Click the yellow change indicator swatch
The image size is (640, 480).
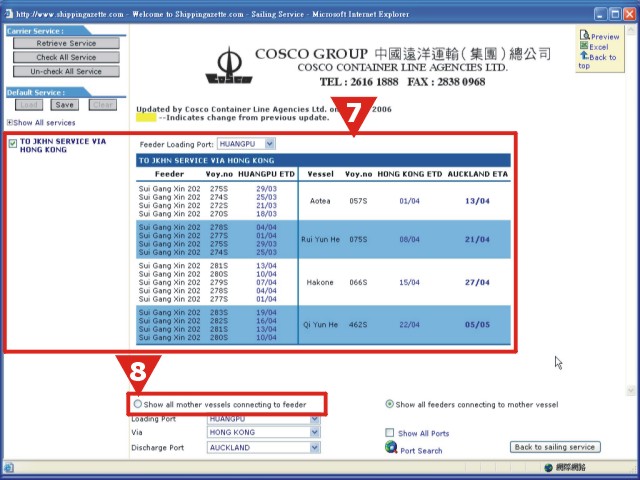click(146, 118)
